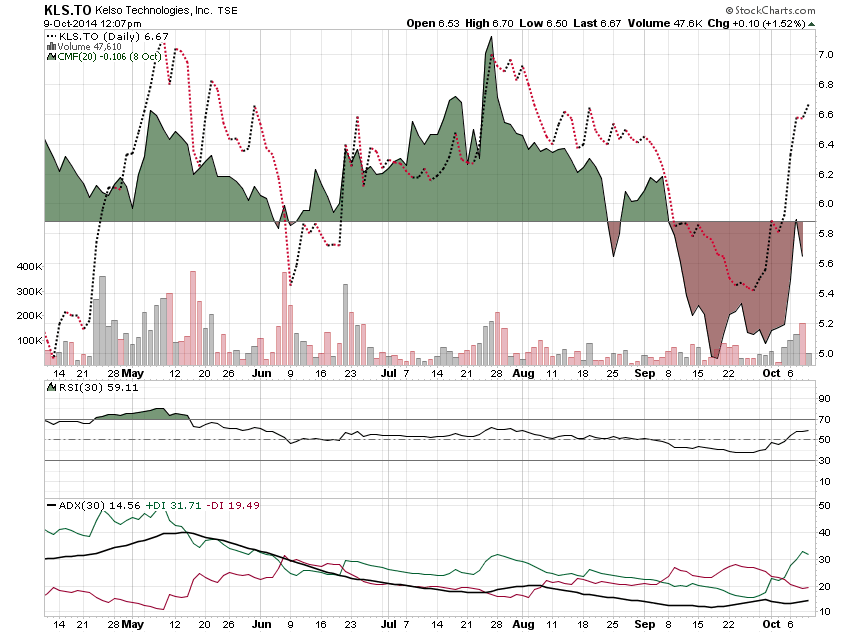The width and height of the screenshot is (850, 633).
Task: Click the 7.0 price axis label
Action: tap(826, 55)
